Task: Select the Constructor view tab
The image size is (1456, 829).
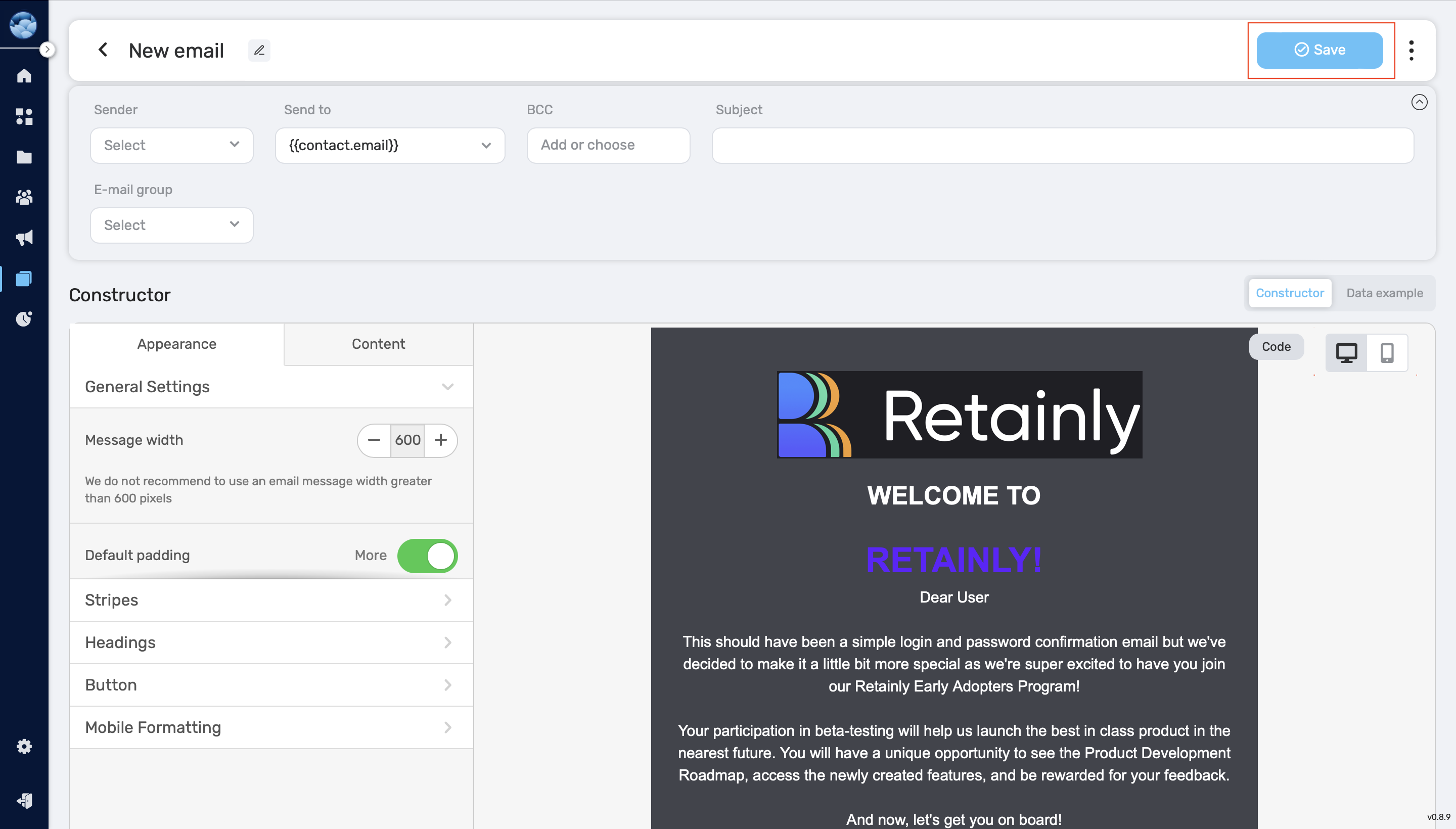Action: pyautogui.click(x=1290, y=293)
